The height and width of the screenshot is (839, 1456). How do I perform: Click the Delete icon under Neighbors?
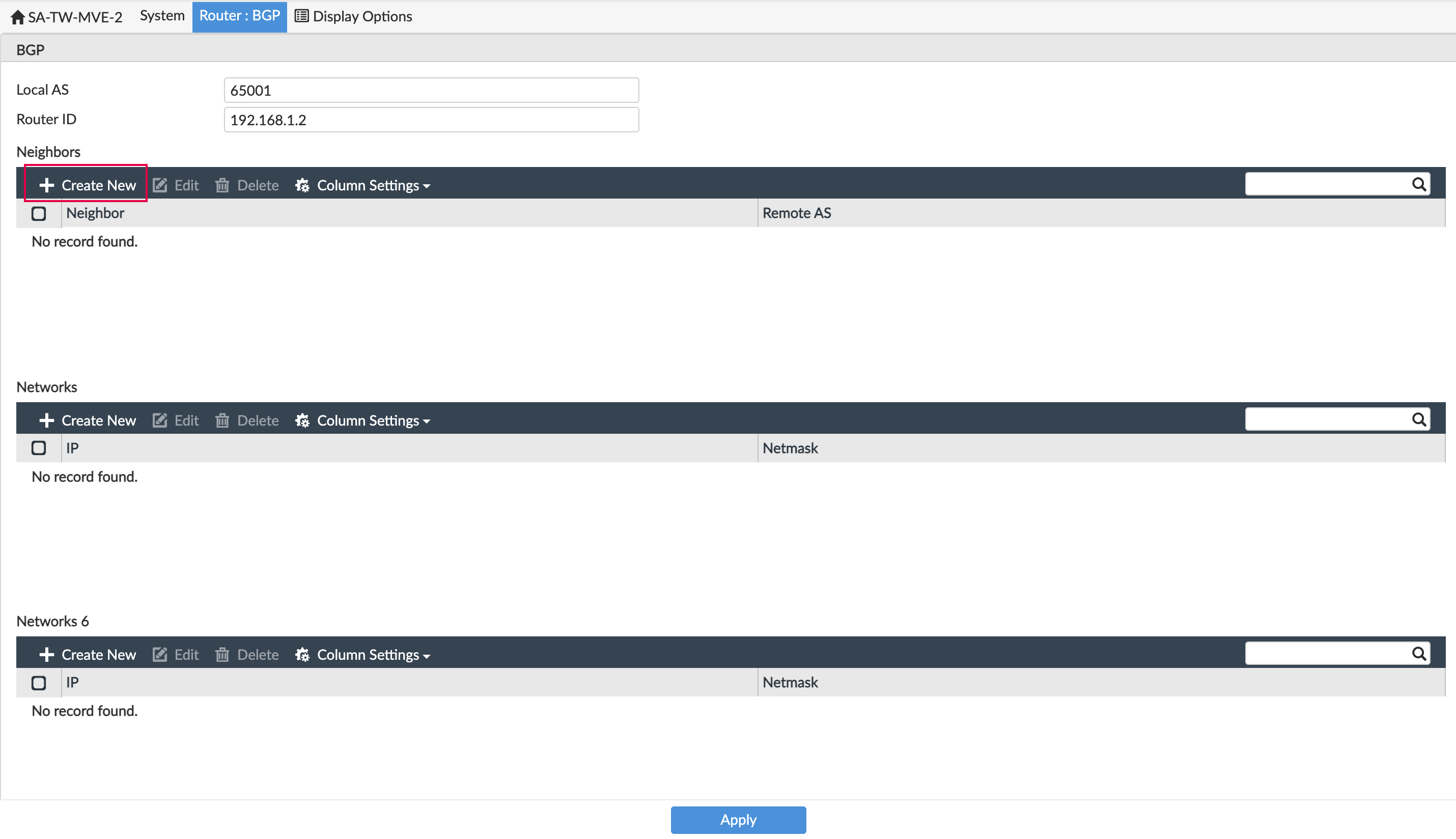click(222, 185)
